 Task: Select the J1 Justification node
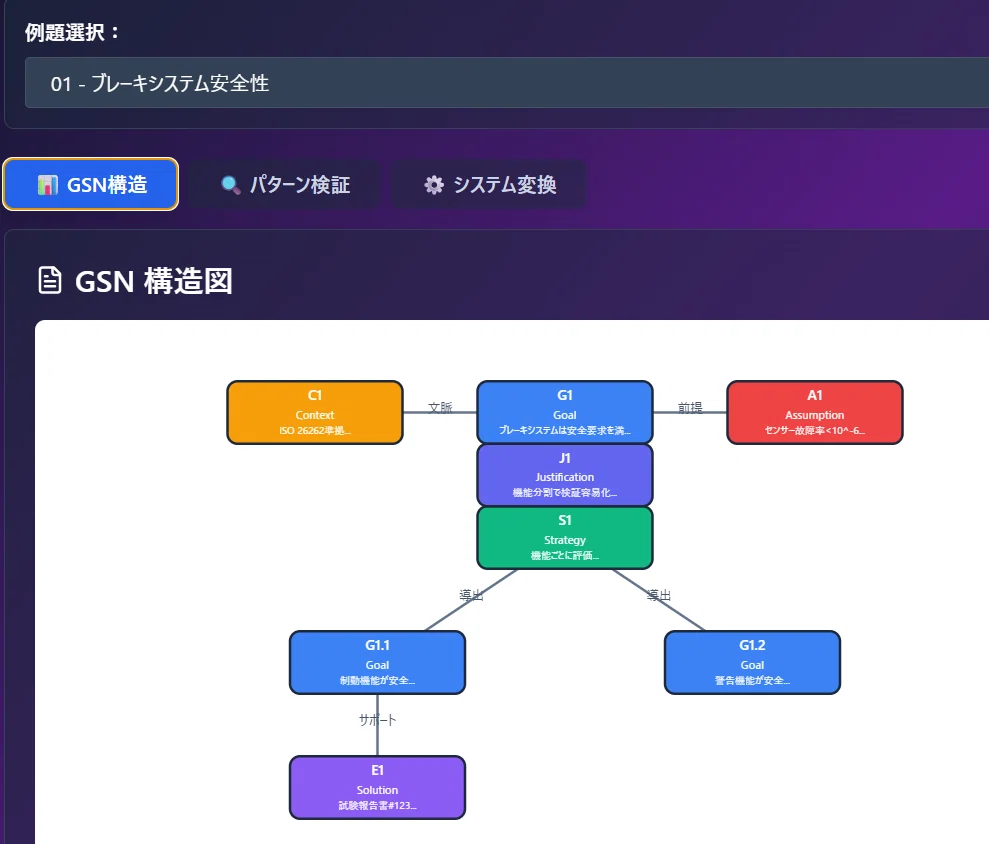[565, 475]
